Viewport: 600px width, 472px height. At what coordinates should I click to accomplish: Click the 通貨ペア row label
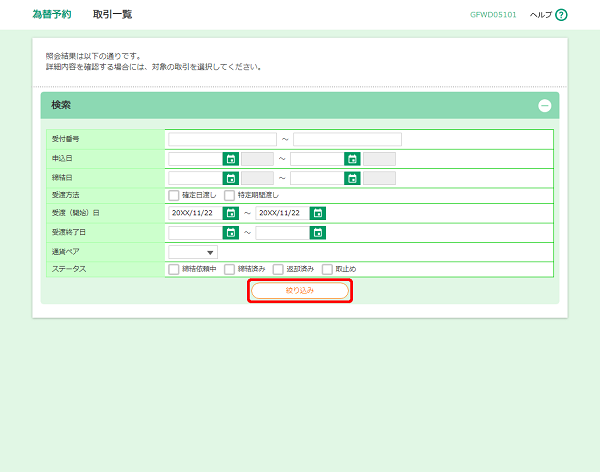[x=65, y=252]
